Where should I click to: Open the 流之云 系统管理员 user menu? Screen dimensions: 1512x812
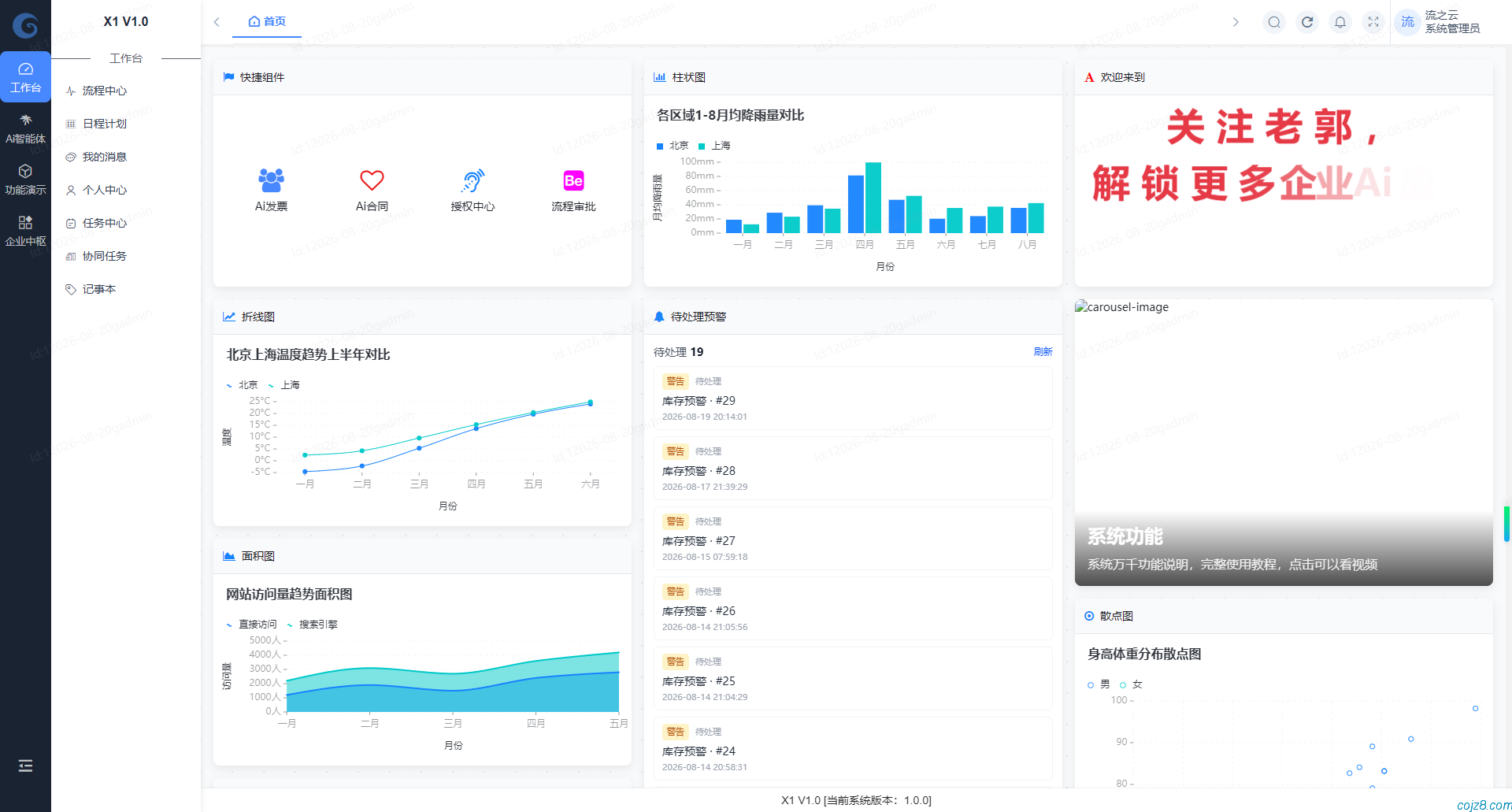[x=1452, y=22]
